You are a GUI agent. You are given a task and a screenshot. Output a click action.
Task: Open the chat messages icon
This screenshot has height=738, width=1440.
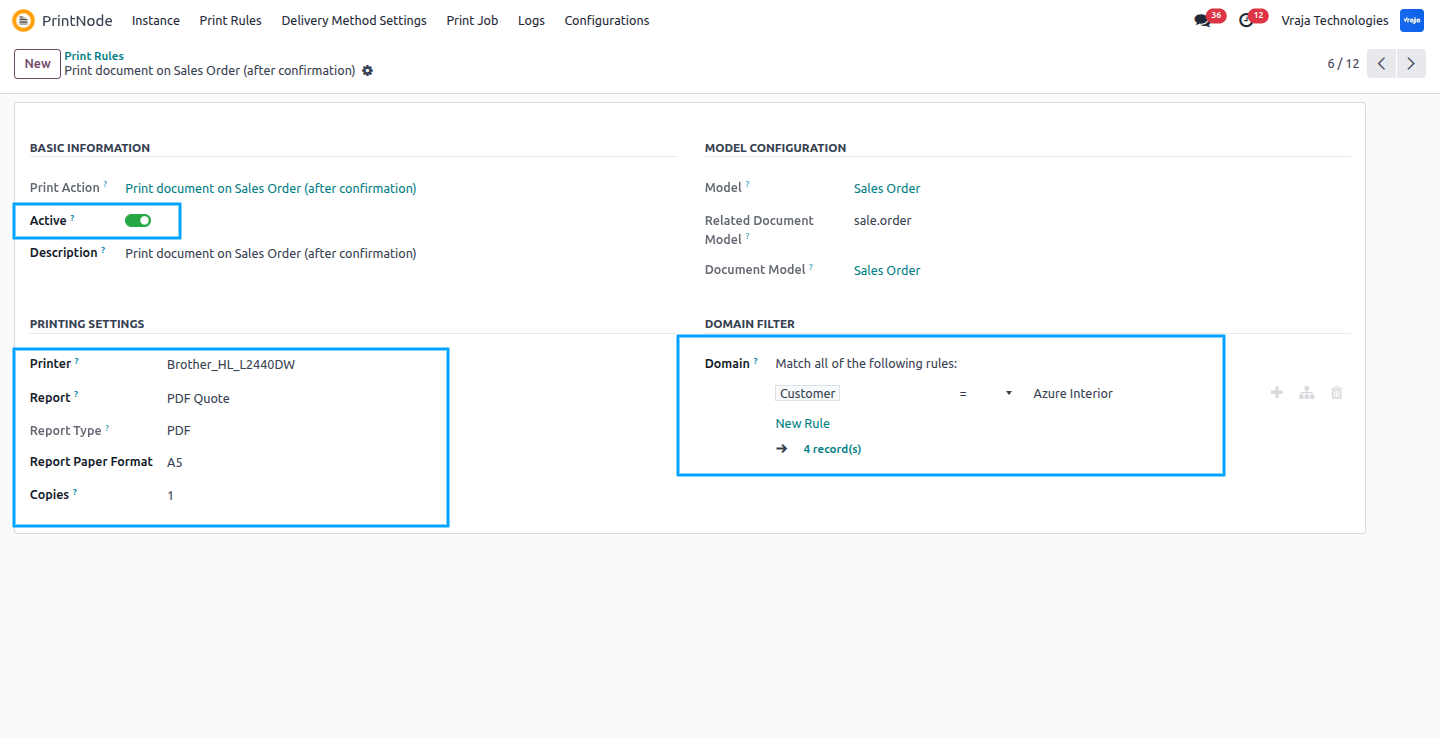click(x=1202, y=21)
